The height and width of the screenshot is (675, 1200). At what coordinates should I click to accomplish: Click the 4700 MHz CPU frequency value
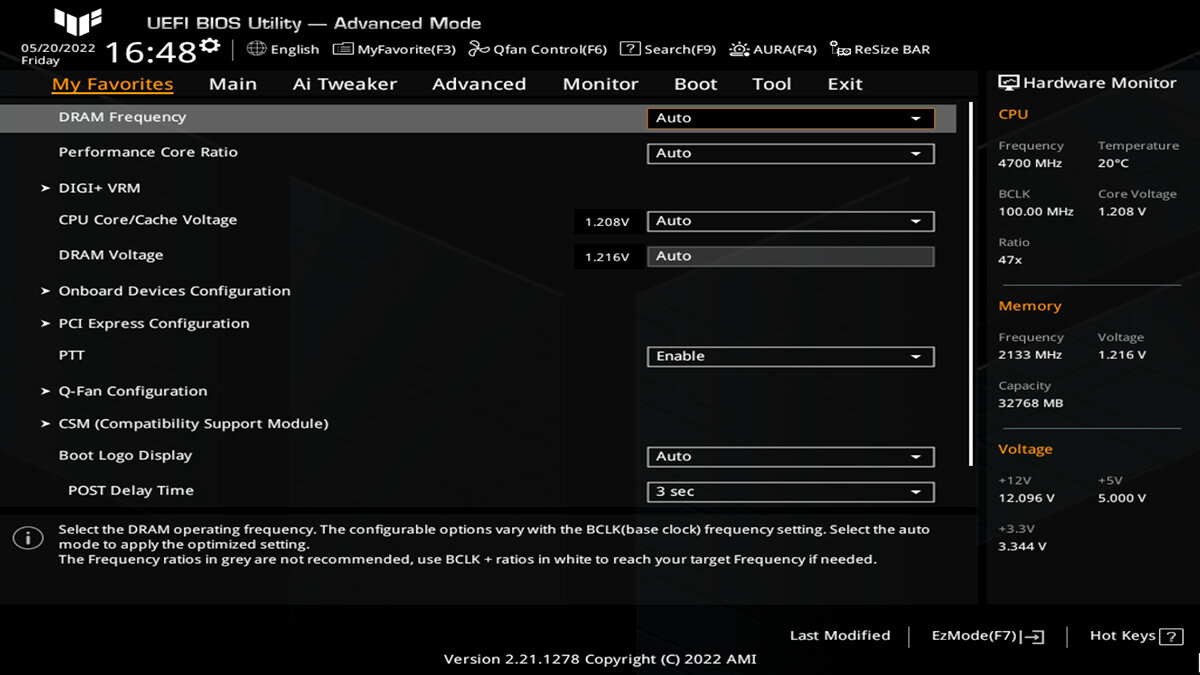pyautogui.click(x=1030, y=163)
